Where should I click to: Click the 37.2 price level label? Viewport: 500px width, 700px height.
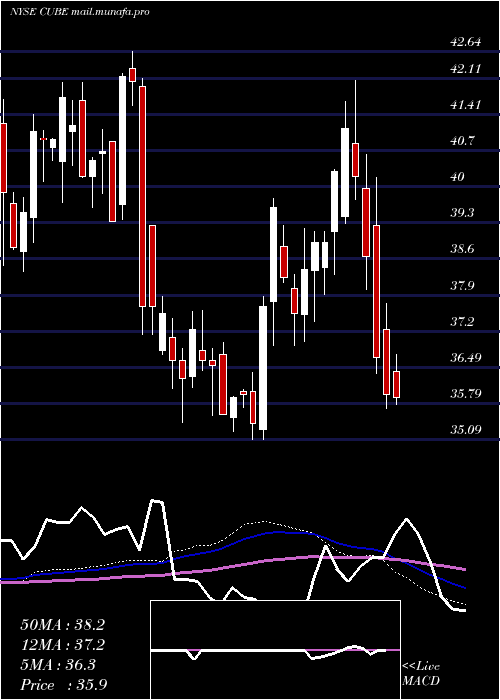point(462,321)
